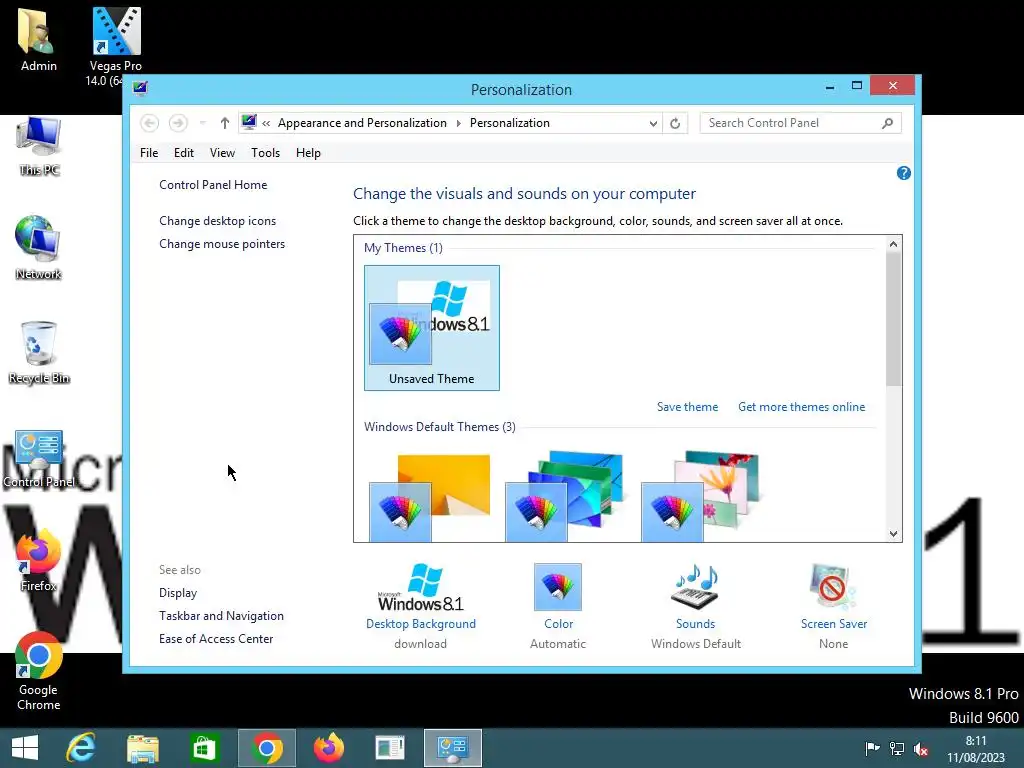The height and width of the screenshot is (768, 1024).
Task: Open File Explorer from the taskbar
Action: (142, 748)
